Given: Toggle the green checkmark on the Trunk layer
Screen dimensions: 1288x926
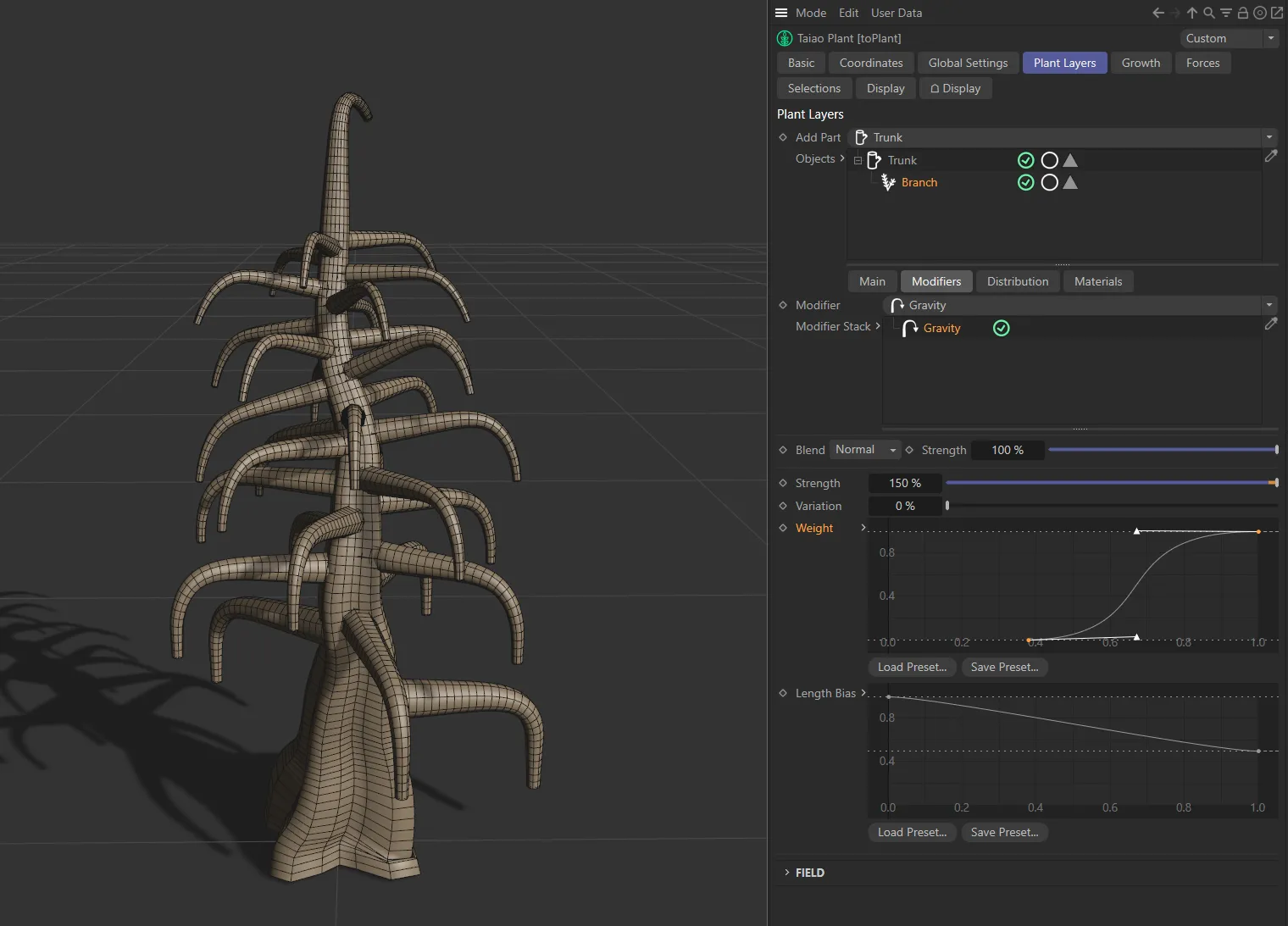Looking at the screenshot, I should (1026, 160).
